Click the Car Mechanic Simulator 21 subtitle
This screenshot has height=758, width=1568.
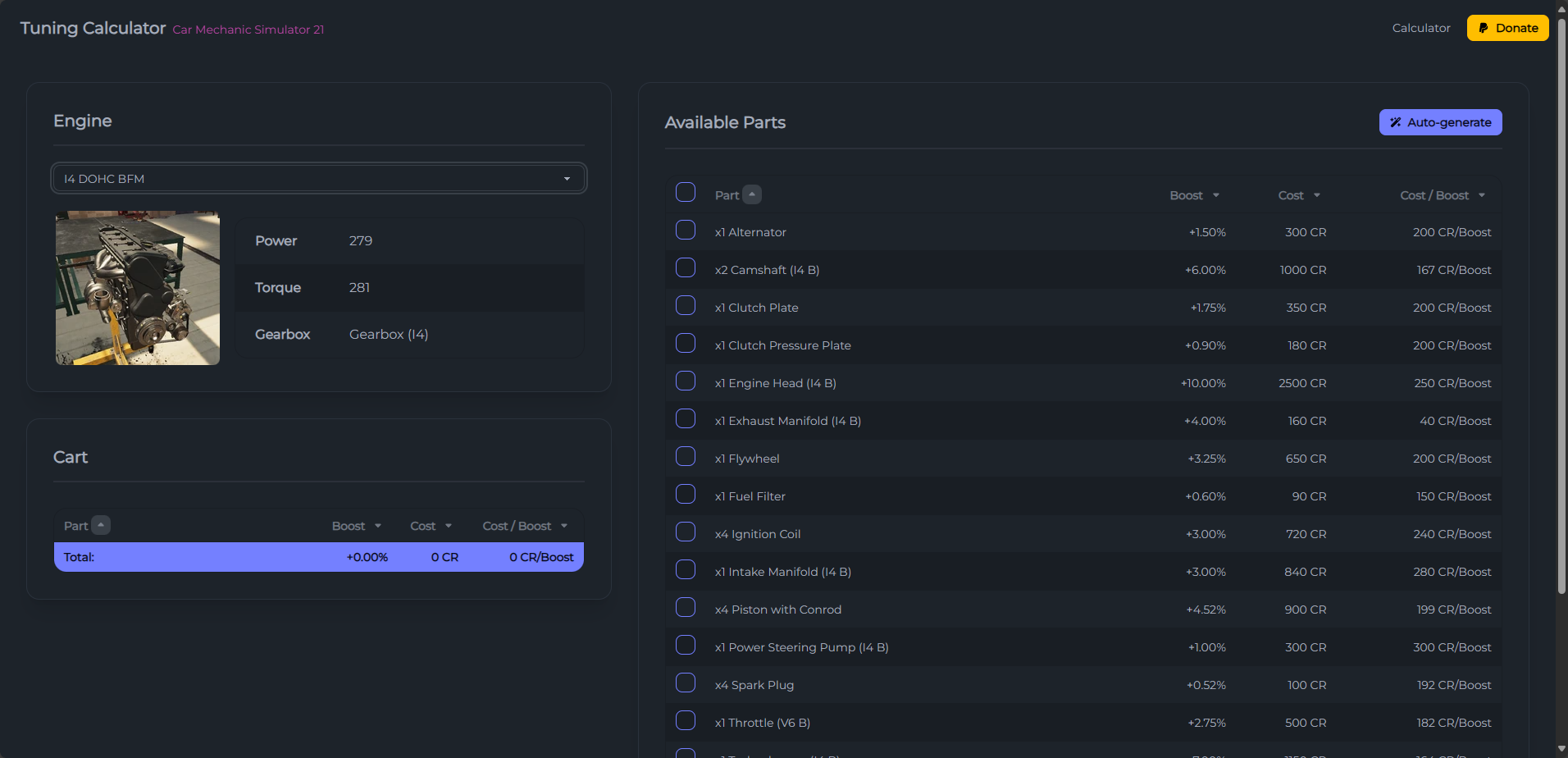click(248, 30)
